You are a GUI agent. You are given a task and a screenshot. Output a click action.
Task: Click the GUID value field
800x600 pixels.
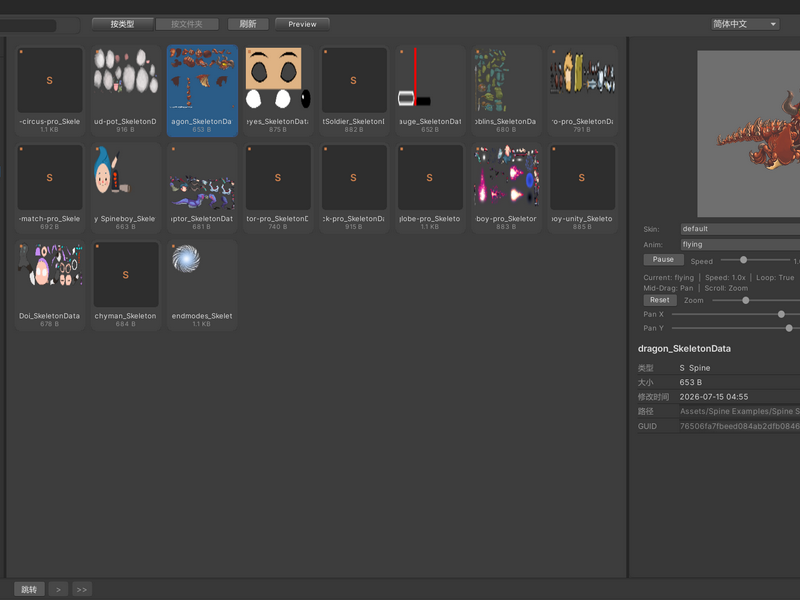click(739, 426)
